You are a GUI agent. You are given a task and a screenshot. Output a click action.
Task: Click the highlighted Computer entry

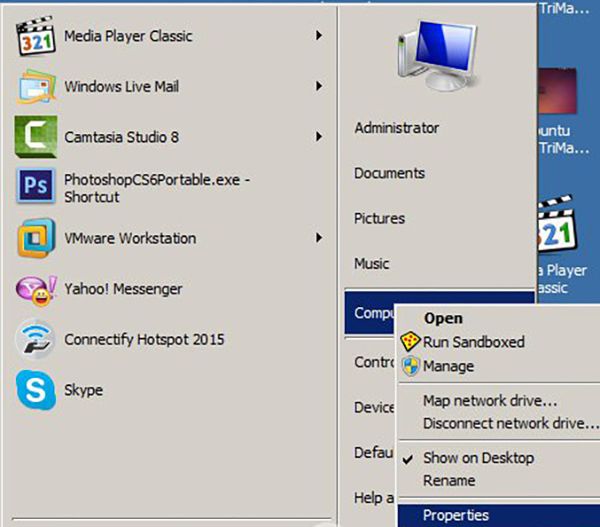click(x=370, y=313)
